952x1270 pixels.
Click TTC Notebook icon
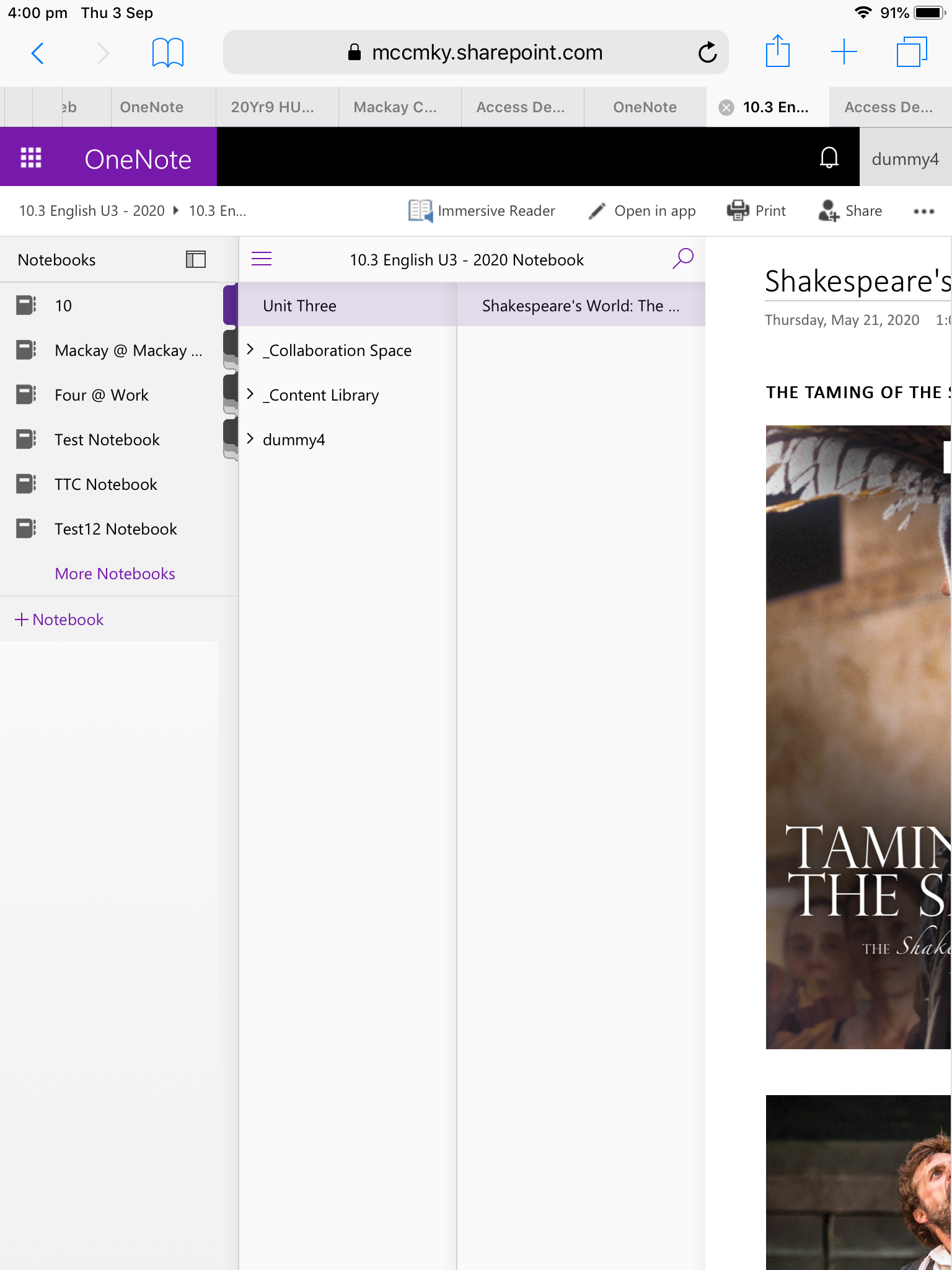point(26,484)
